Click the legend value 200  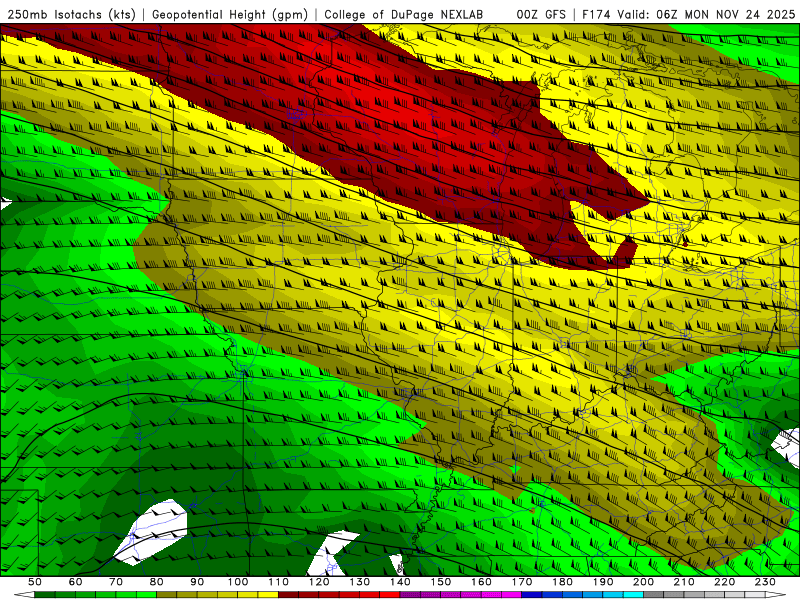tap(643, 582)
